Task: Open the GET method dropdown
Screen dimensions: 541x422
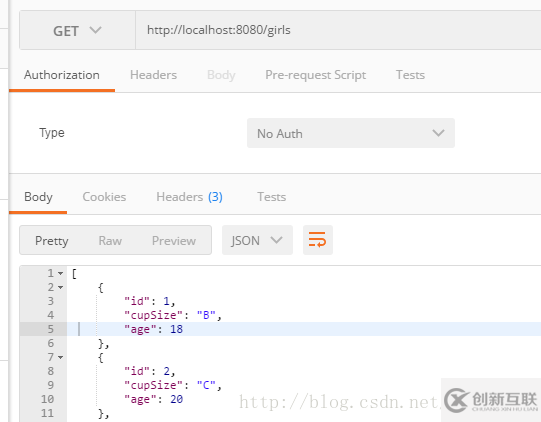Action: pyautogui.click(x=77, y=30)
